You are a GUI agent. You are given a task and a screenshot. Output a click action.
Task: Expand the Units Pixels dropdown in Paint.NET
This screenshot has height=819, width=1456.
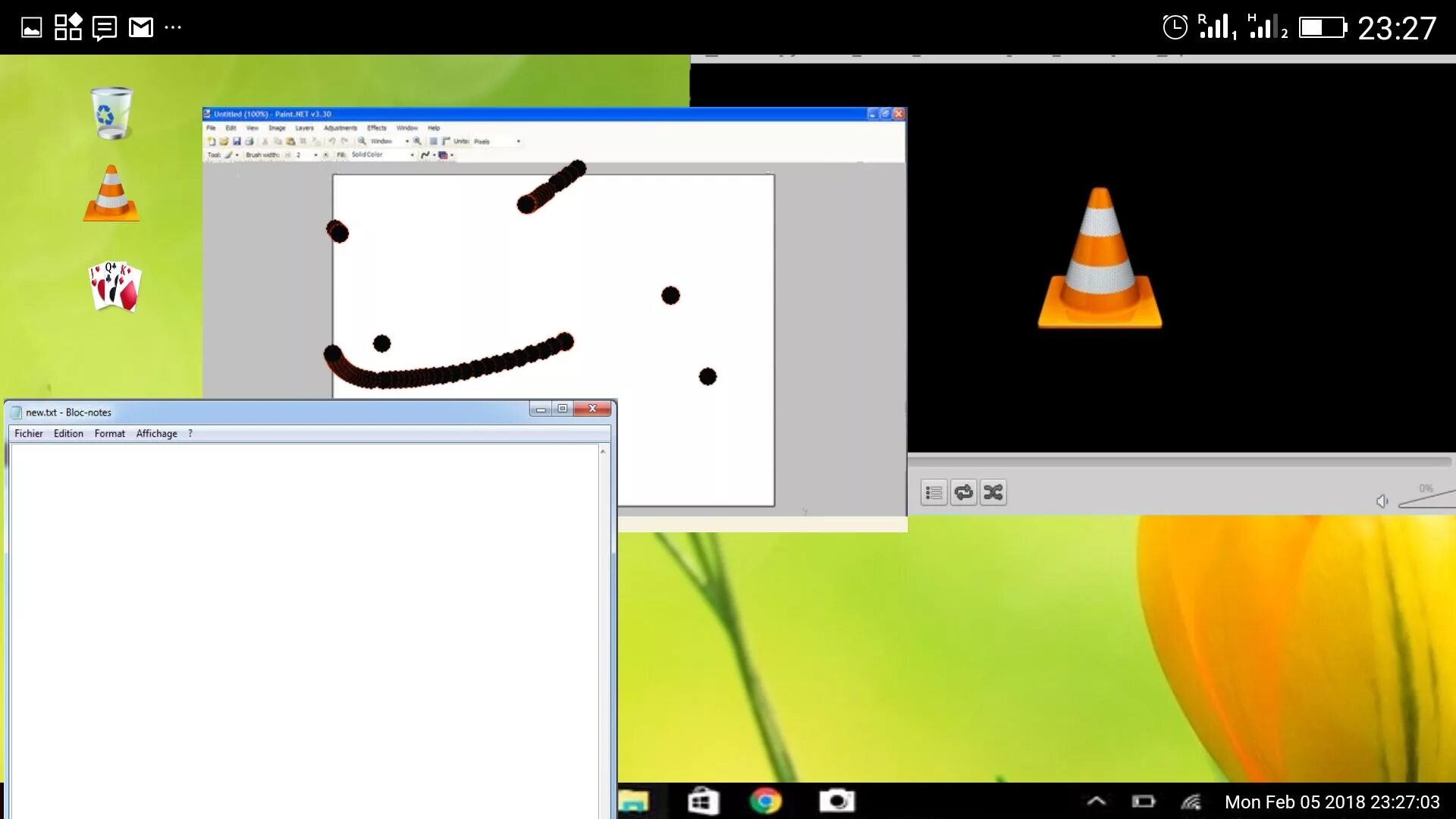coord(519,142)
